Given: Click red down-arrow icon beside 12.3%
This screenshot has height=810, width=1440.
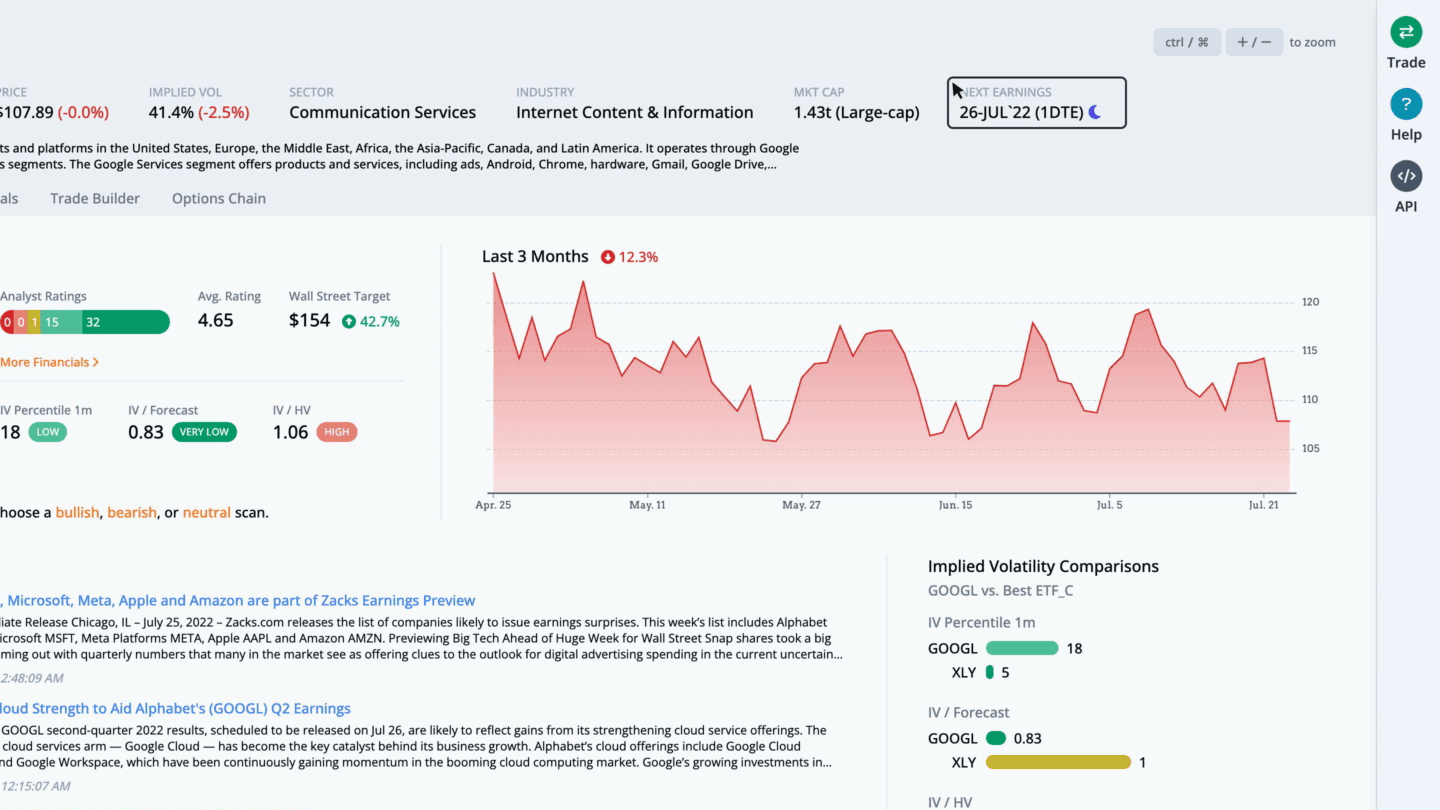Looking at the screenshot, I should 607,257.
